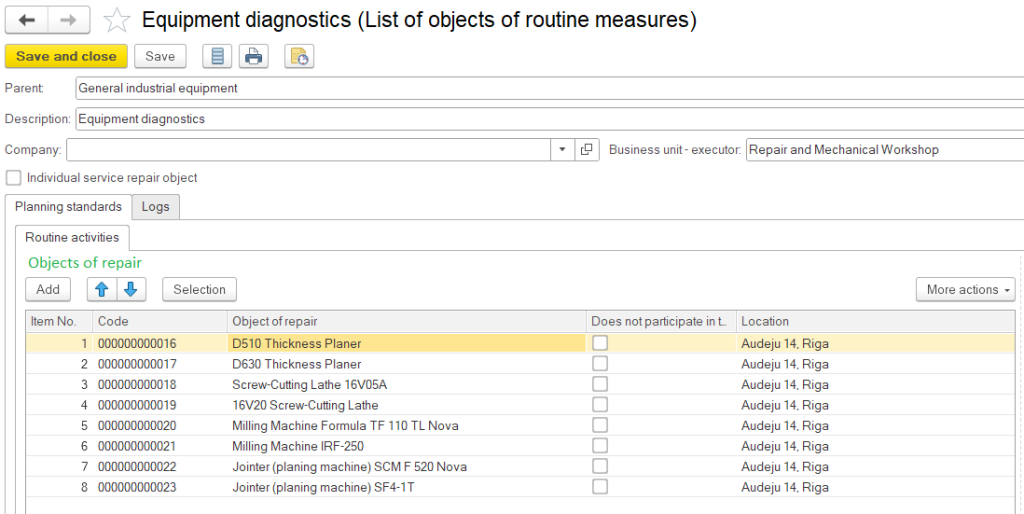Click the Save and close button

point(66,57)
